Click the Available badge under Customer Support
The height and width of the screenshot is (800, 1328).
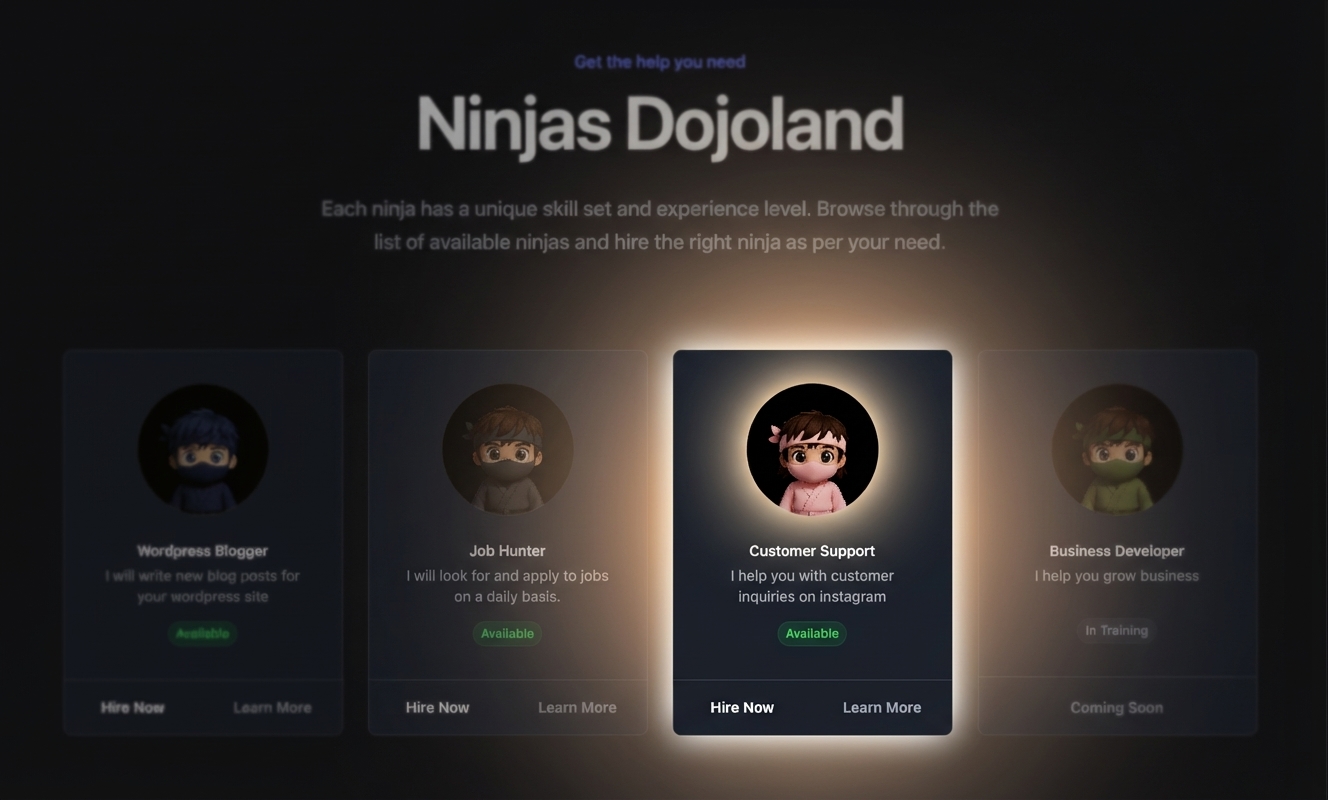[x=812, y=633]
